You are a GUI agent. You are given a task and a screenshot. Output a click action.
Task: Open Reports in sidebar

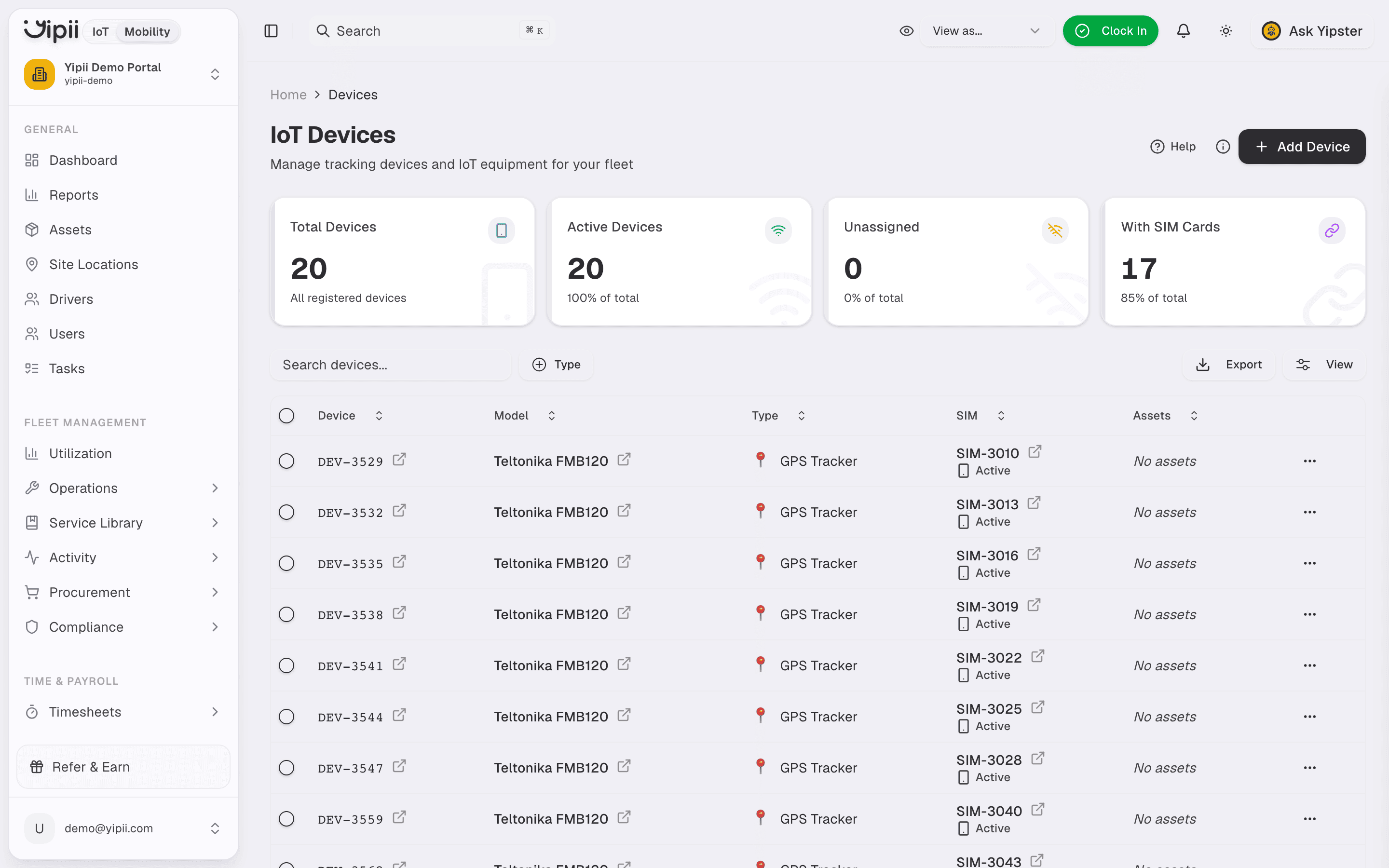pyautogui.click(x=123, y=195)
